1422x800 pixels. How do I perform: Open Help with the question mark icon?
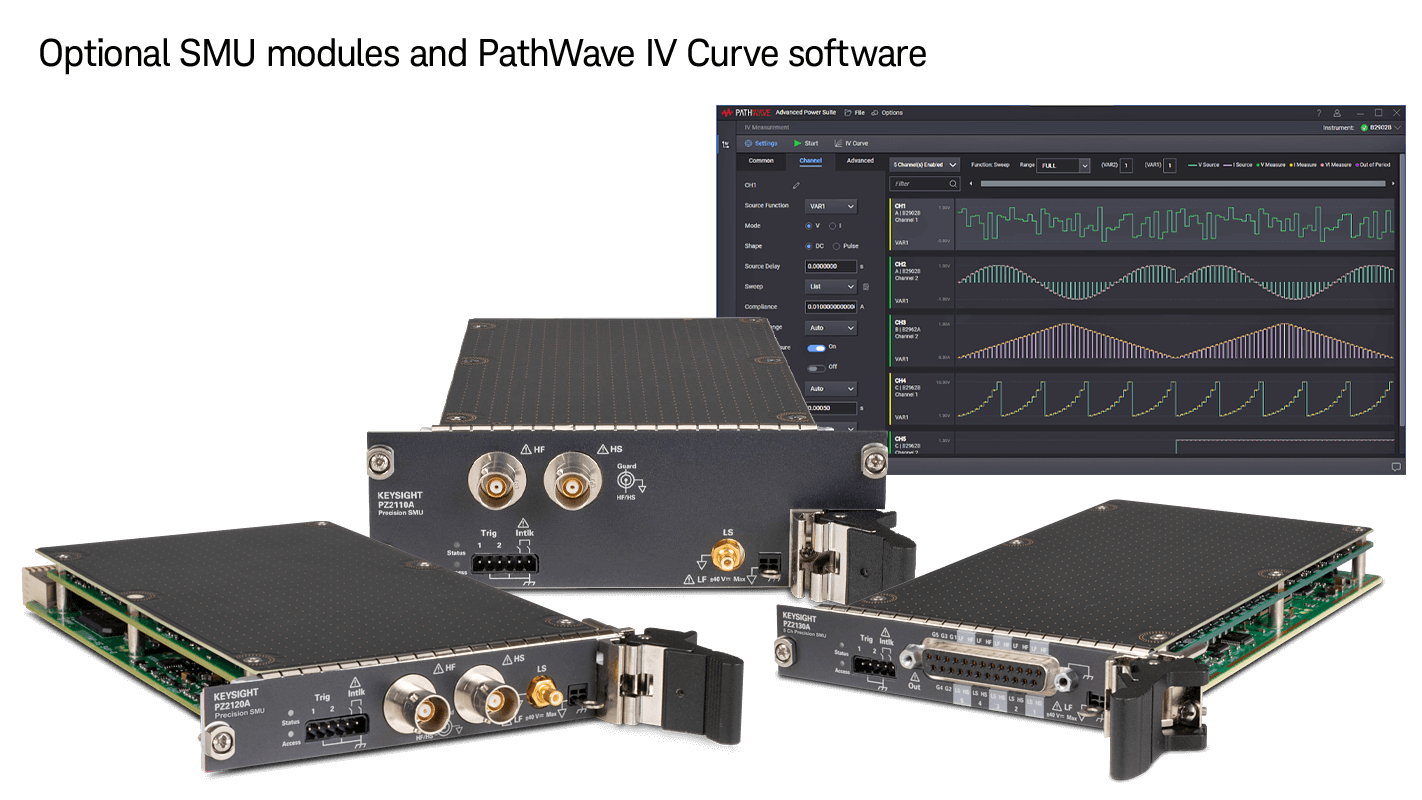tap(1318, 113)
